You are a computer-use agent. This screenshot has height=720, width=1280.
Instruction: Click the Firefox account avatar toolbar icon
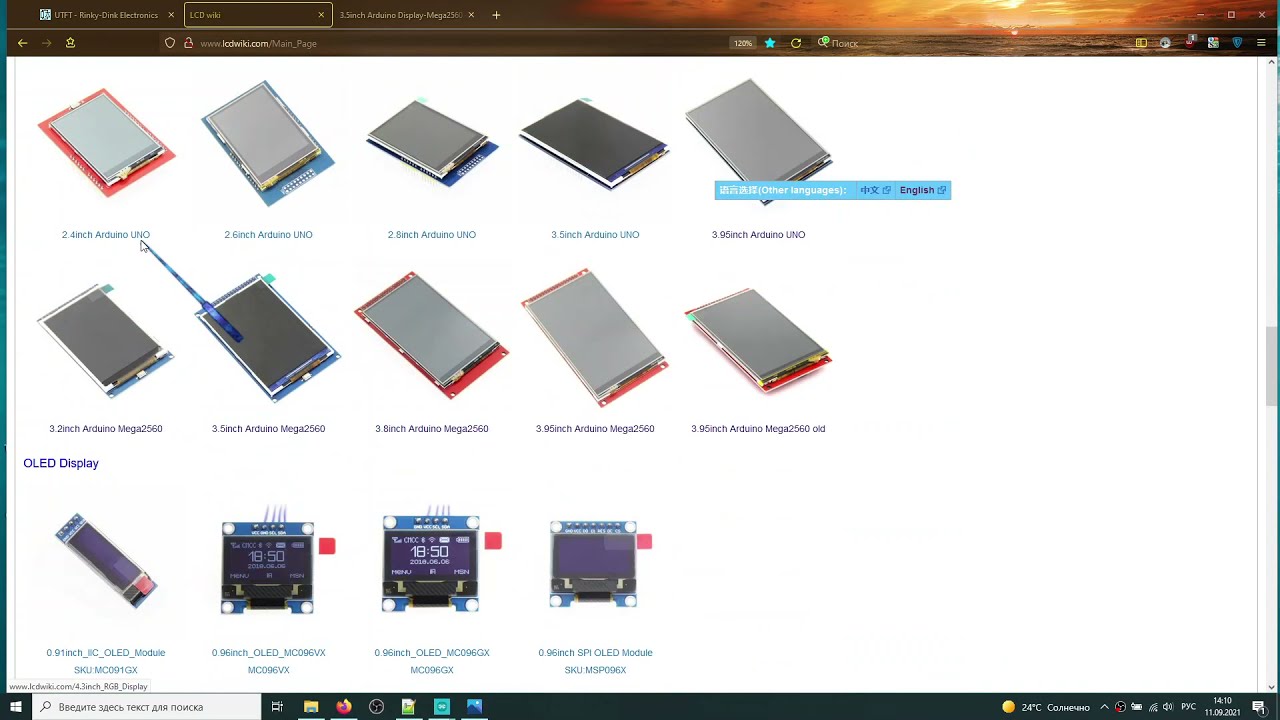[1165, 43]
